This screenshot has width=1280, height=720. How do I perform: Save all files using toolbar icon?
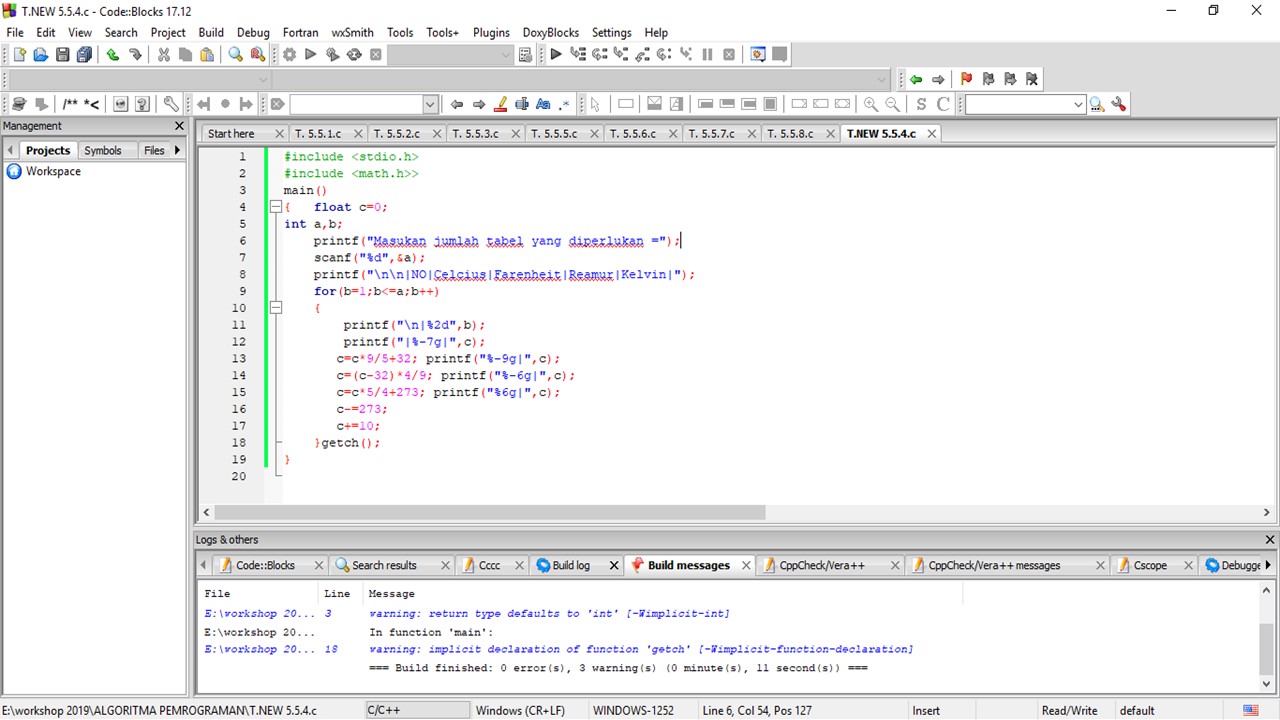tap(84, 55)
